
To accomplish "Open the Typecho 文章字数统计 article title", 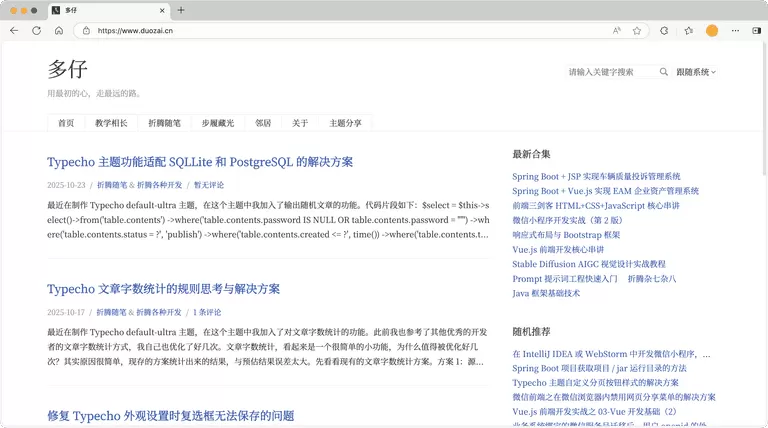I will pyautogui.click(x=163, y=289).
